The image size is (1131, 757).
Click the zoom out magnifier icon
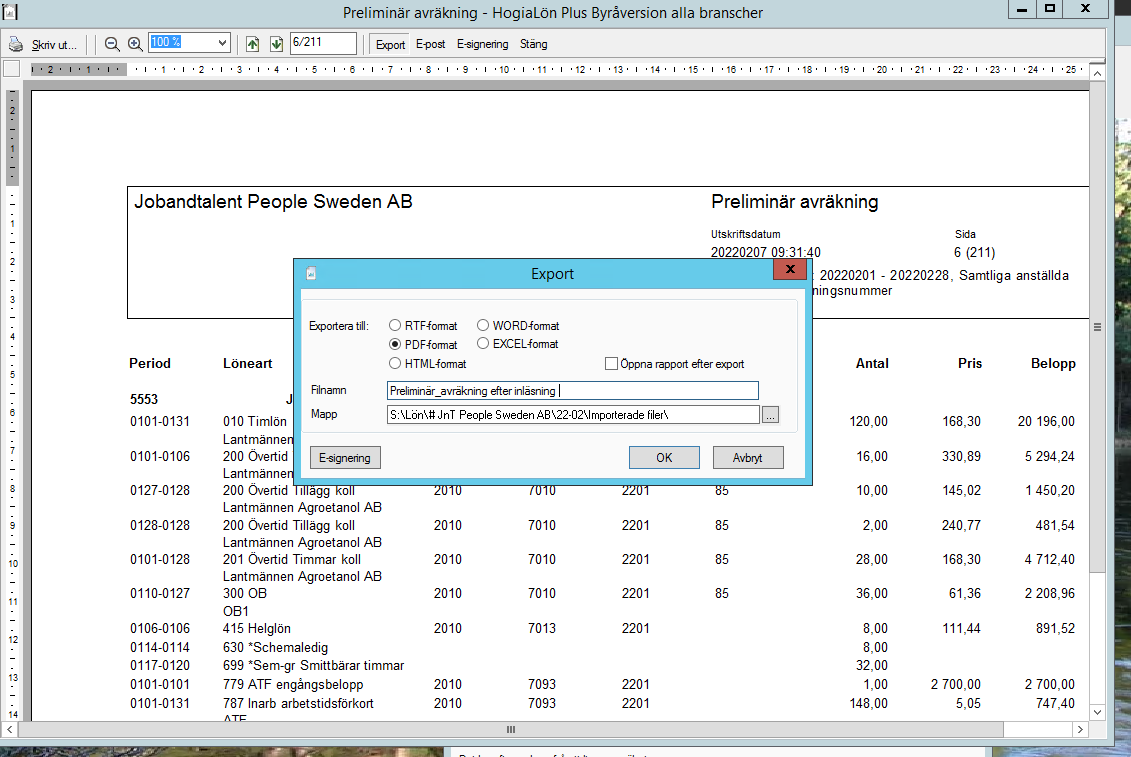[112, 44]
